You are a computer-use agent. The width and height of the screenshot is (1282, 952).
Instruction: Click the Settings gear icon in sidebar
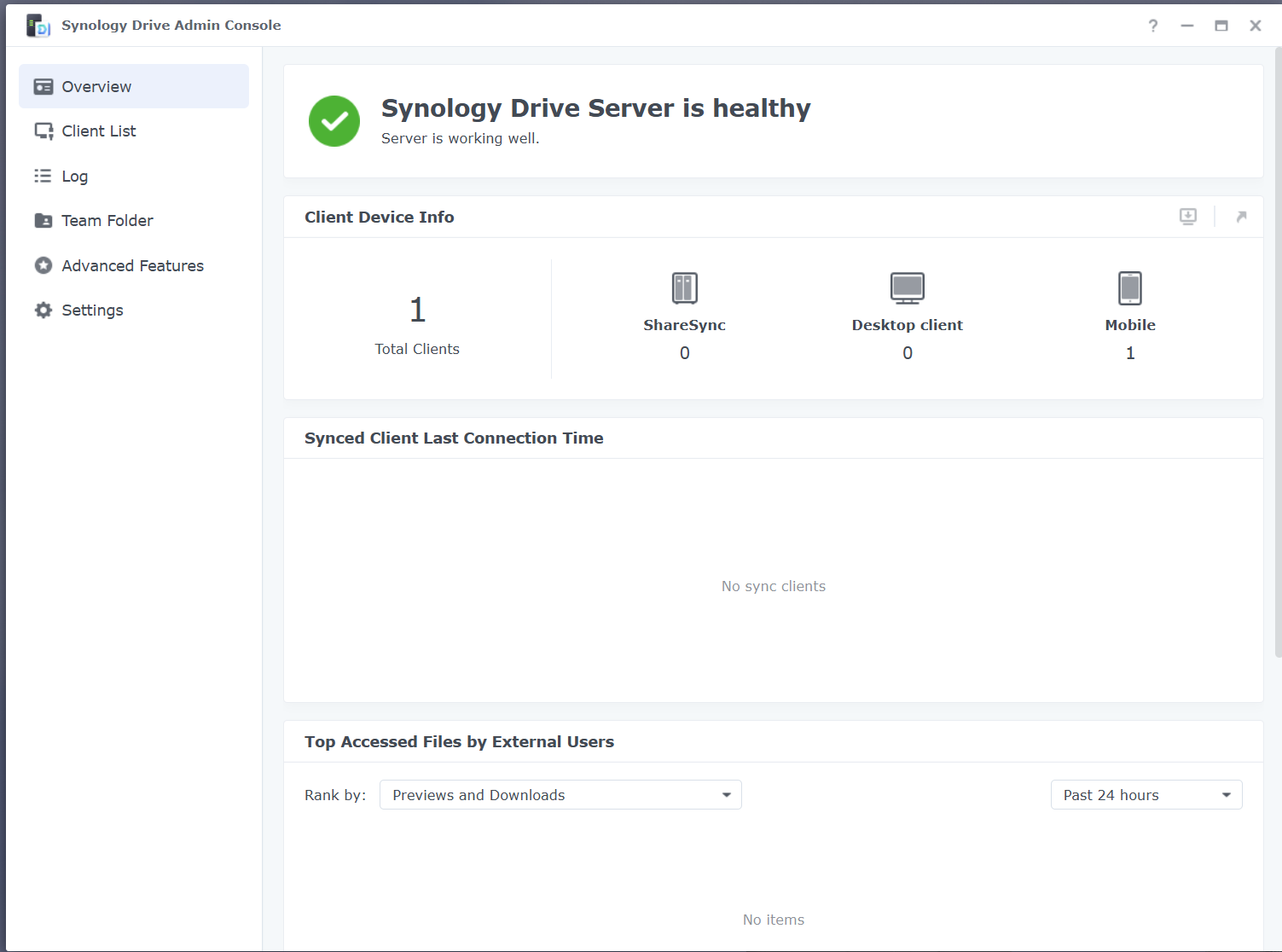44,311
